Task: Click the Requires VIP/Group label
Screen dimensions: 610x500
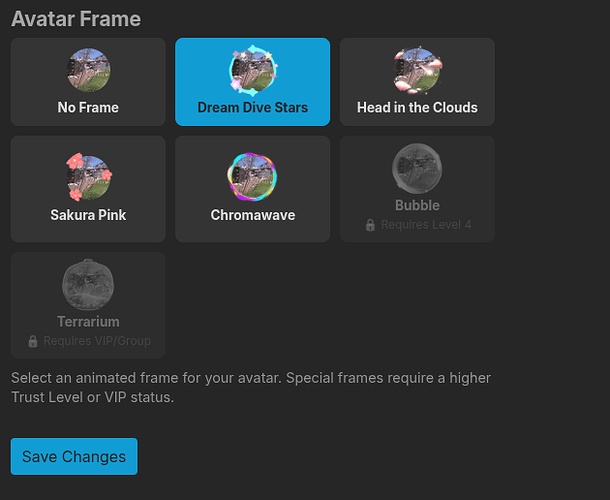Action: pos(97,341)
